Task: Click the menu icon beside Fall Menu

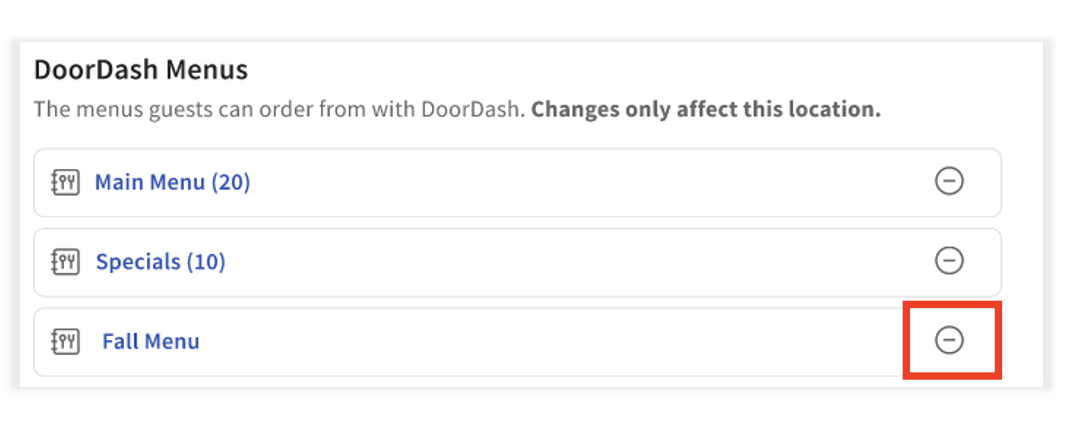Action: tap(65, 341)
